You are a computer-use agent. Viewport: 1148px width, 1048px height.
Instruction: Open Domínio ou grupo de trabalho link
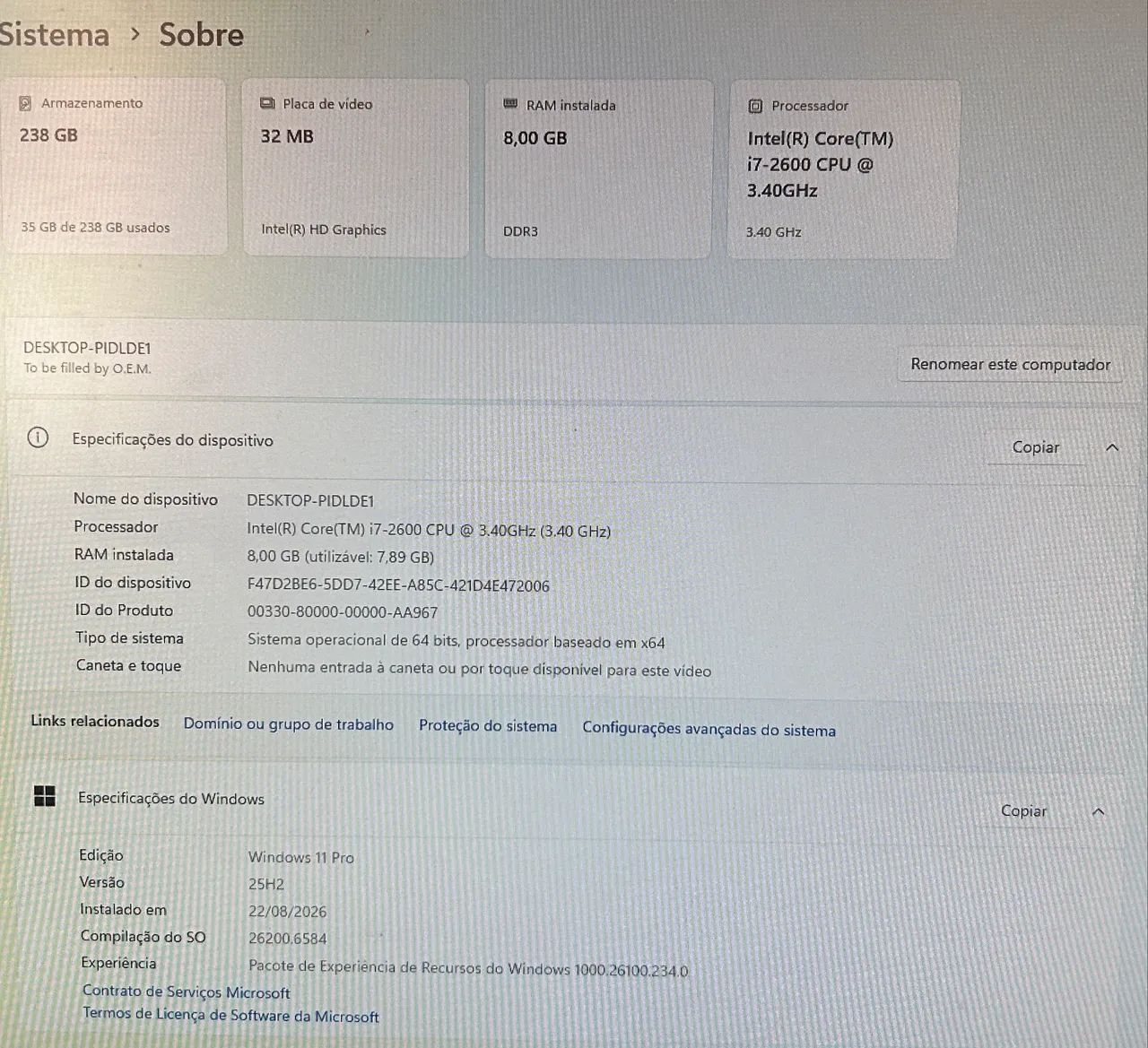click(x=288, y=724)
